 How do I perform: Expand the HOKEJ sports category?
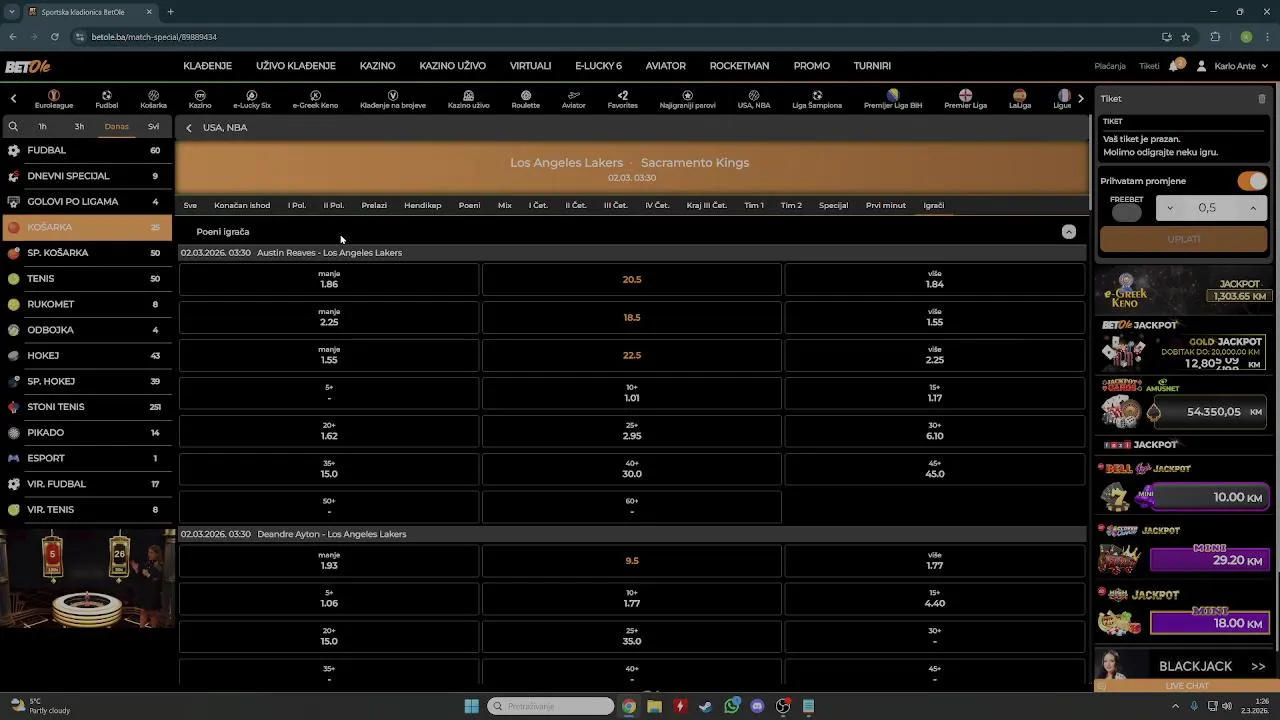(86, 355)
